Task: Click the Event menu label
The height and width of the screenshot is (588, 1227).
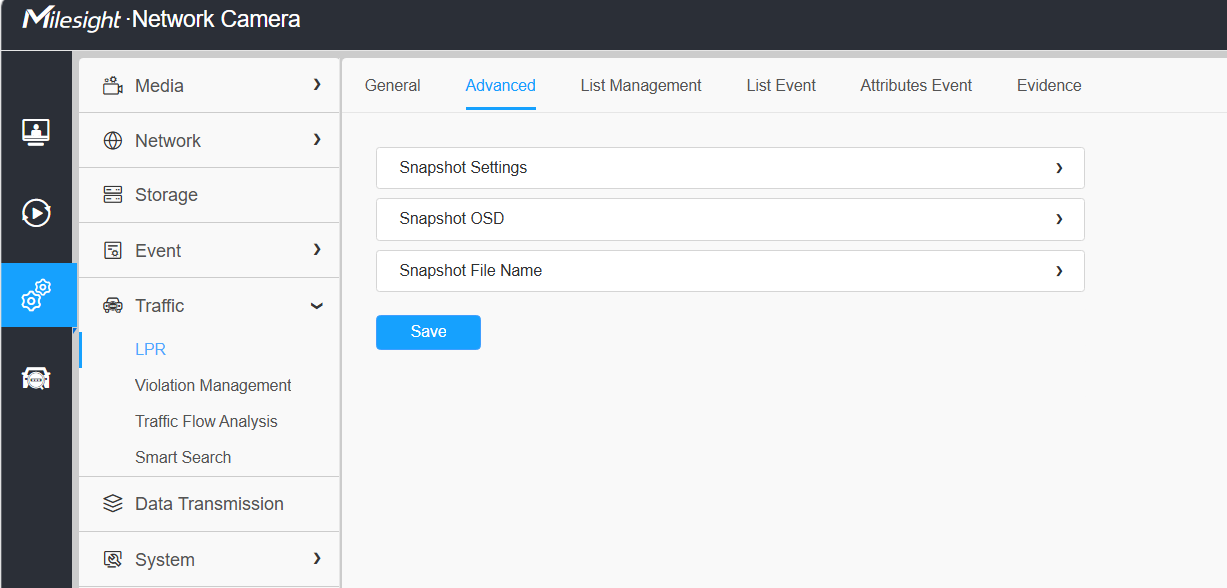Action: click(x=158, y=251)
